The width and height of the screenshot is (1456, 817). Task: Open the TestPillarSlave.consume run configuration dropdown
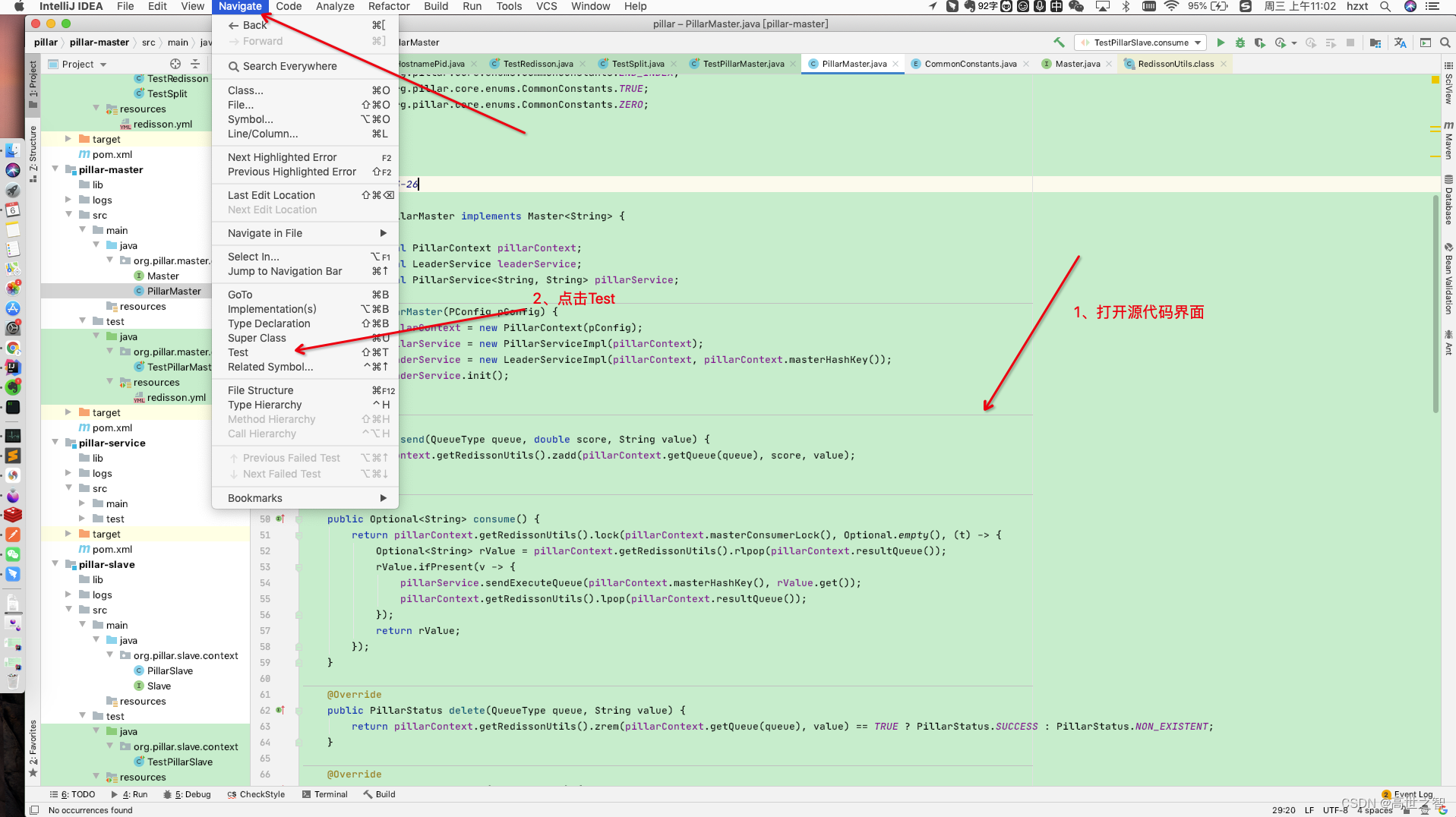(1141, 43)
